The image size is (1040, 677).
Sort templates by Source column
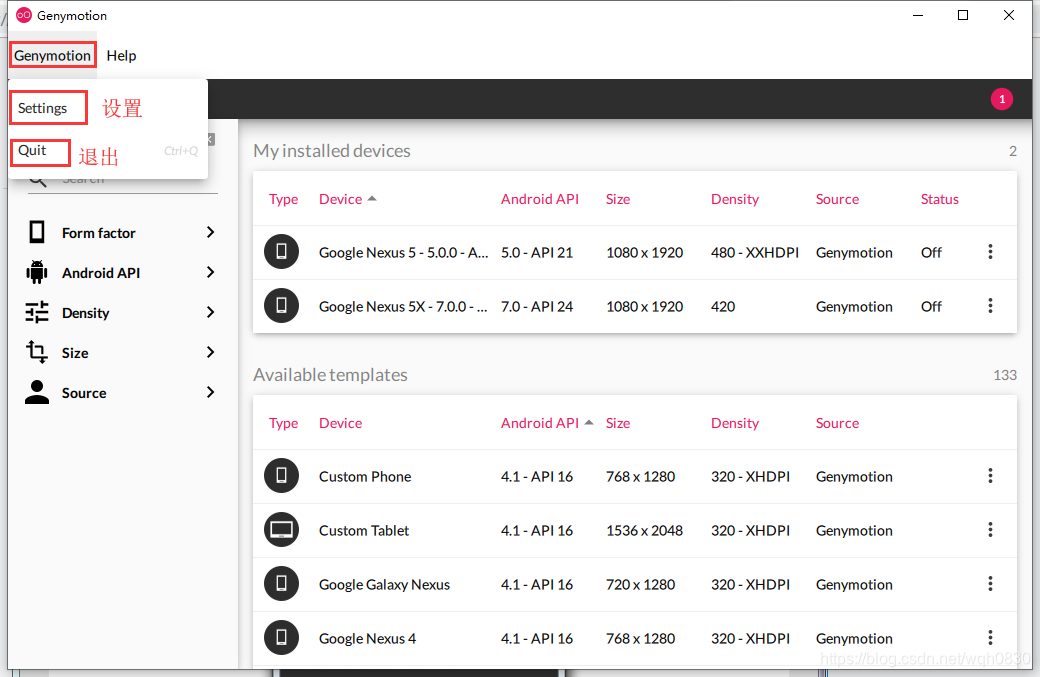(837, 423)
